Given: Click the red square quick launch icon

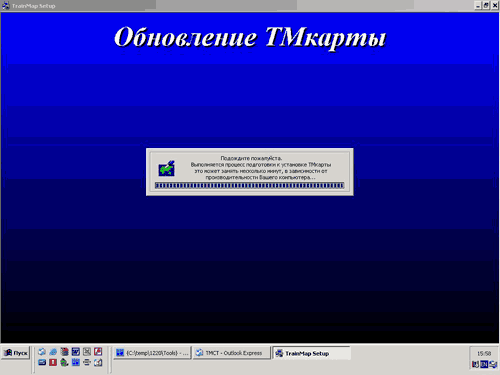Looking at the screenshot, I should [53, 362].
